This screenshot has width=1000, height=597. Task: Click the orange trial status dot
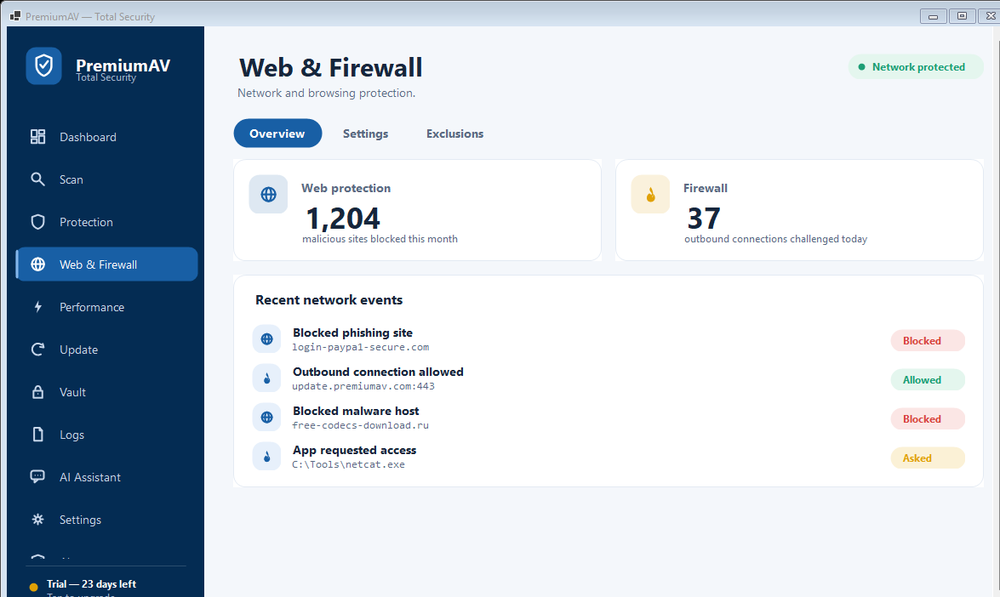coord(34,587)
